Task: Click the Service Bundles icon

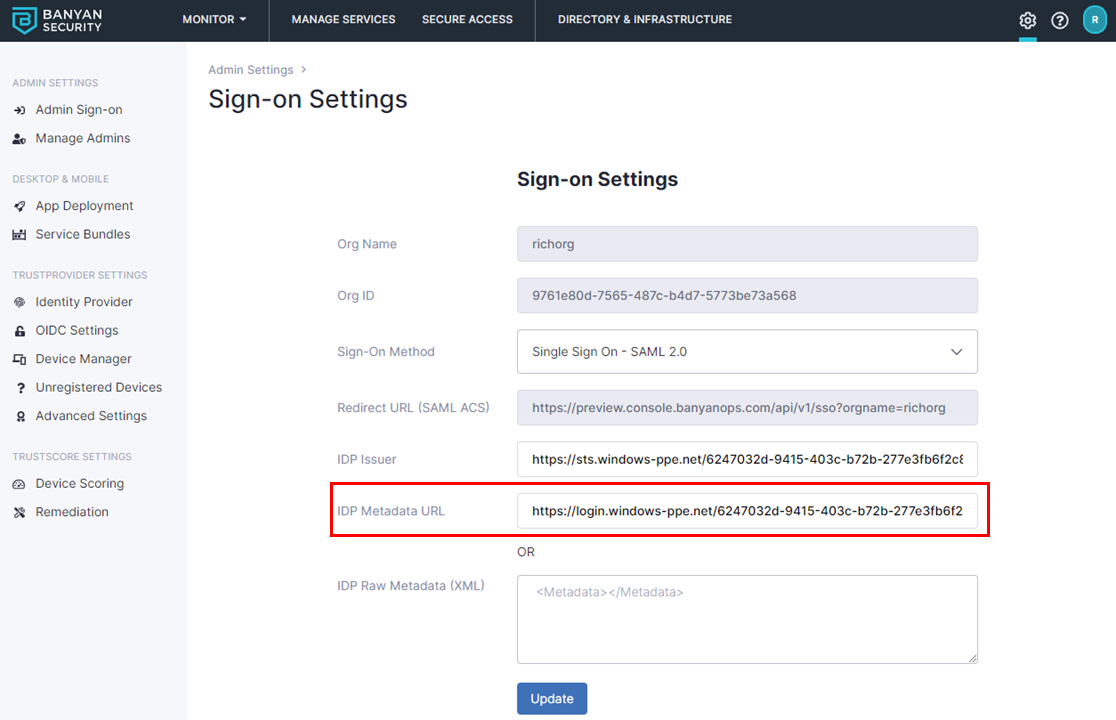Action: tap(19, 235)
